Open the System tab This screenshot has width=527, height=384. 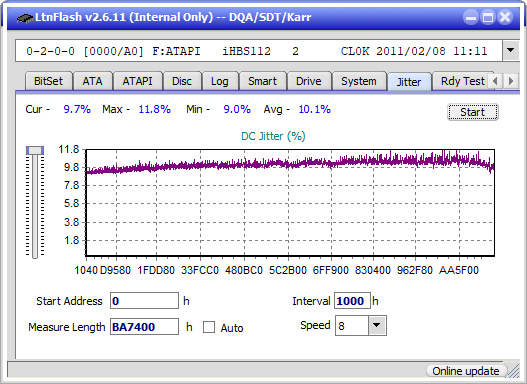click(359, 81)
